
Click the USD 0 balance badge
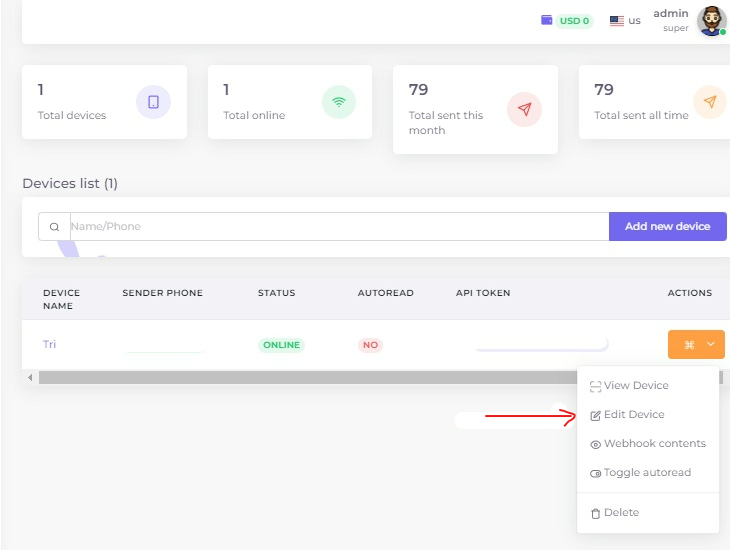tap(575, 20)
